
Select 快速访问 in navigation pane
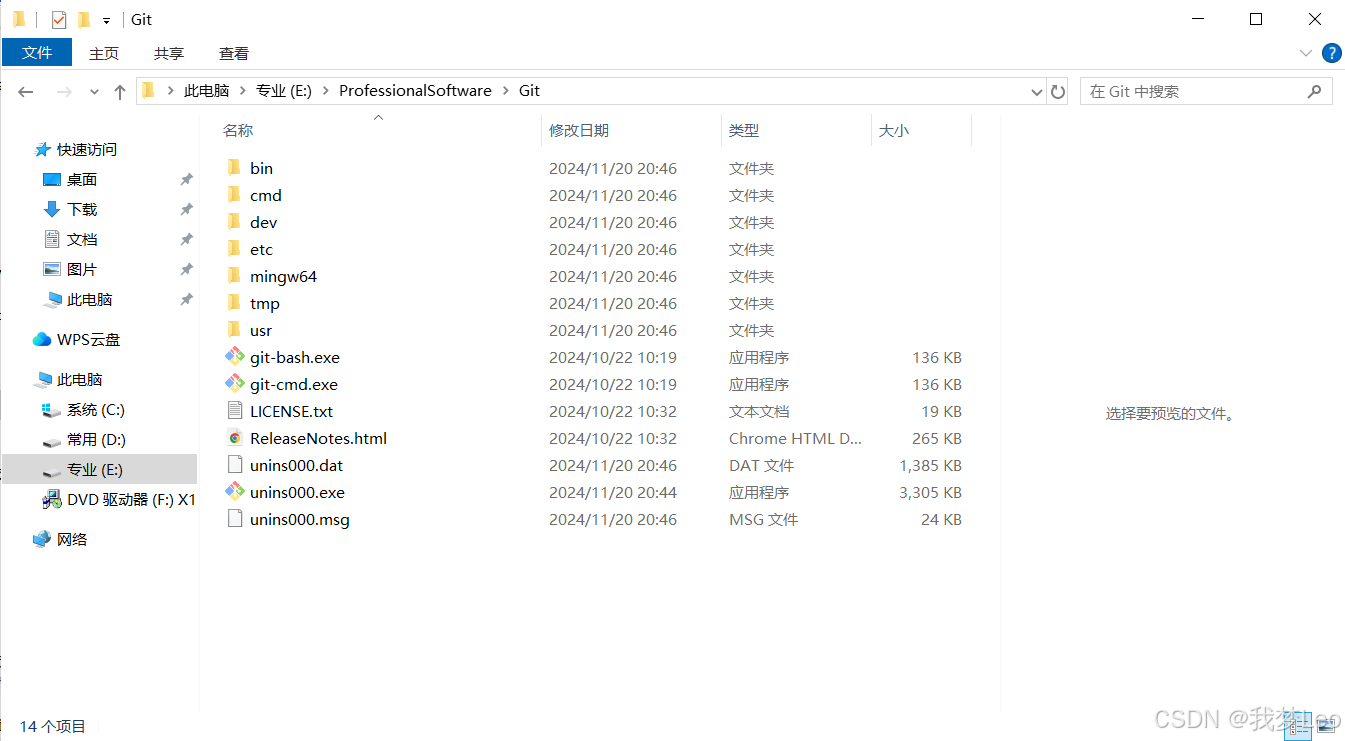point(87,149)
